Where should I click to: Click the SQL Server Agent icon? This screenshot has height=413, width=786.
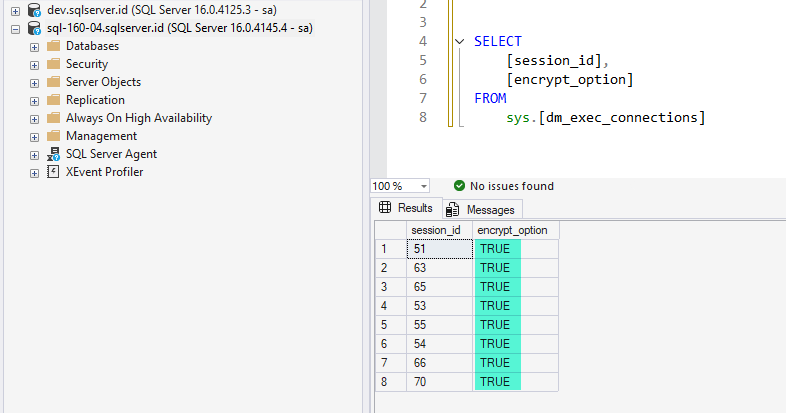click(x=53, y=154)
